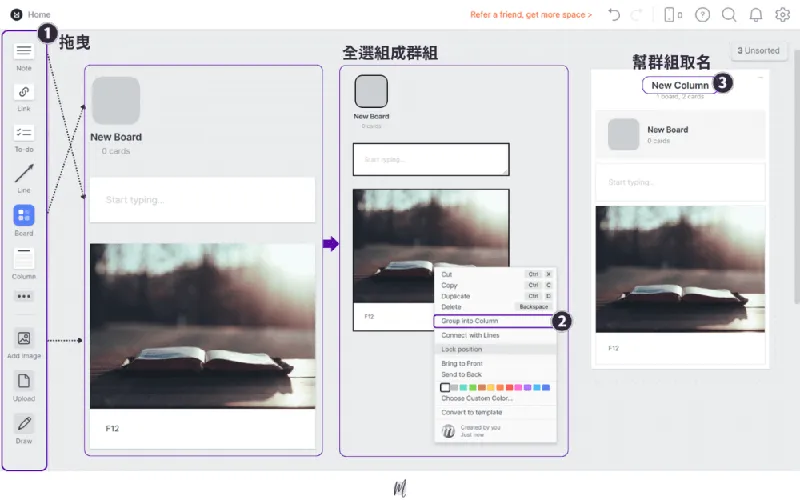The width and height of the screenshot is (800, 500).
Task: Choose Duplicate in the context menu
Action: tap(495, 296)
